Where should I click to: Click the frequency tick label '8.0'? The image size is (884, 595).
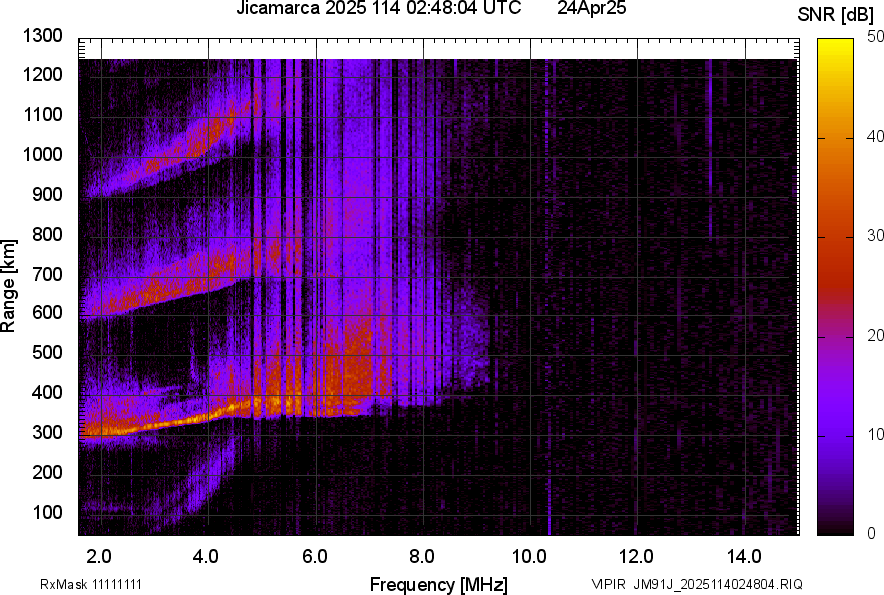coord(422,557)
